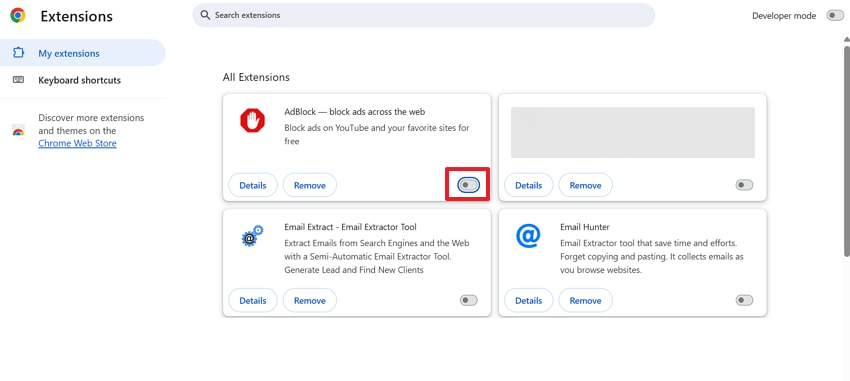Viewport: 850px width, 381px height.
Task: Click the My extensions puzzle icon
Action: (18, 53)
